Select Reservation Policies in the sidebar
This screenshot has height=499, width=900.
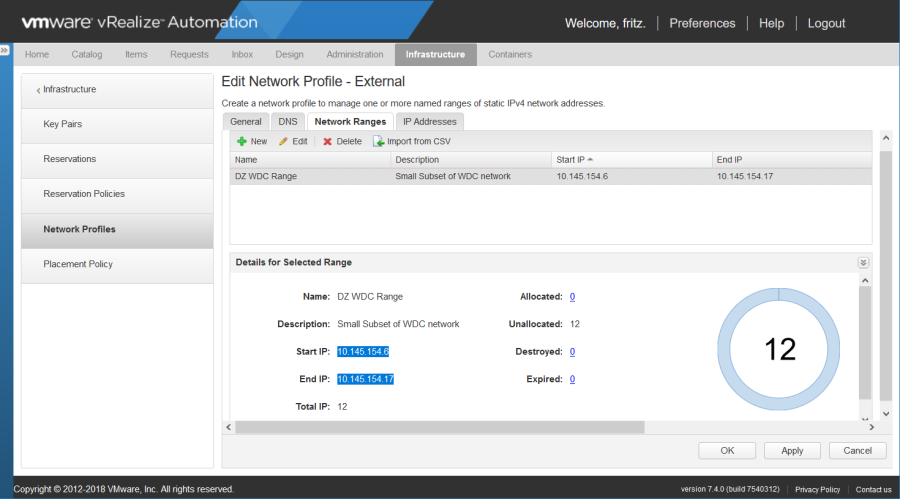[84, 194]
